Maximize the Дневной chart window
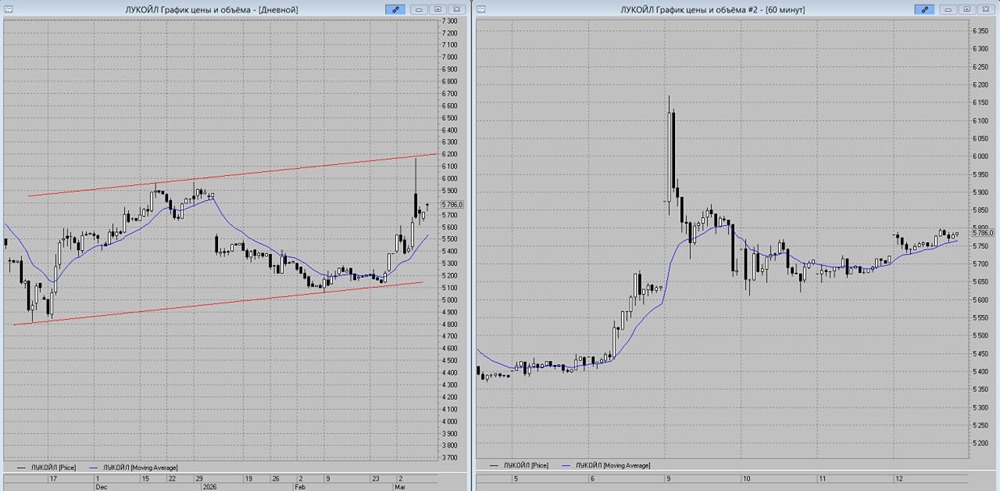 [438, 10]
